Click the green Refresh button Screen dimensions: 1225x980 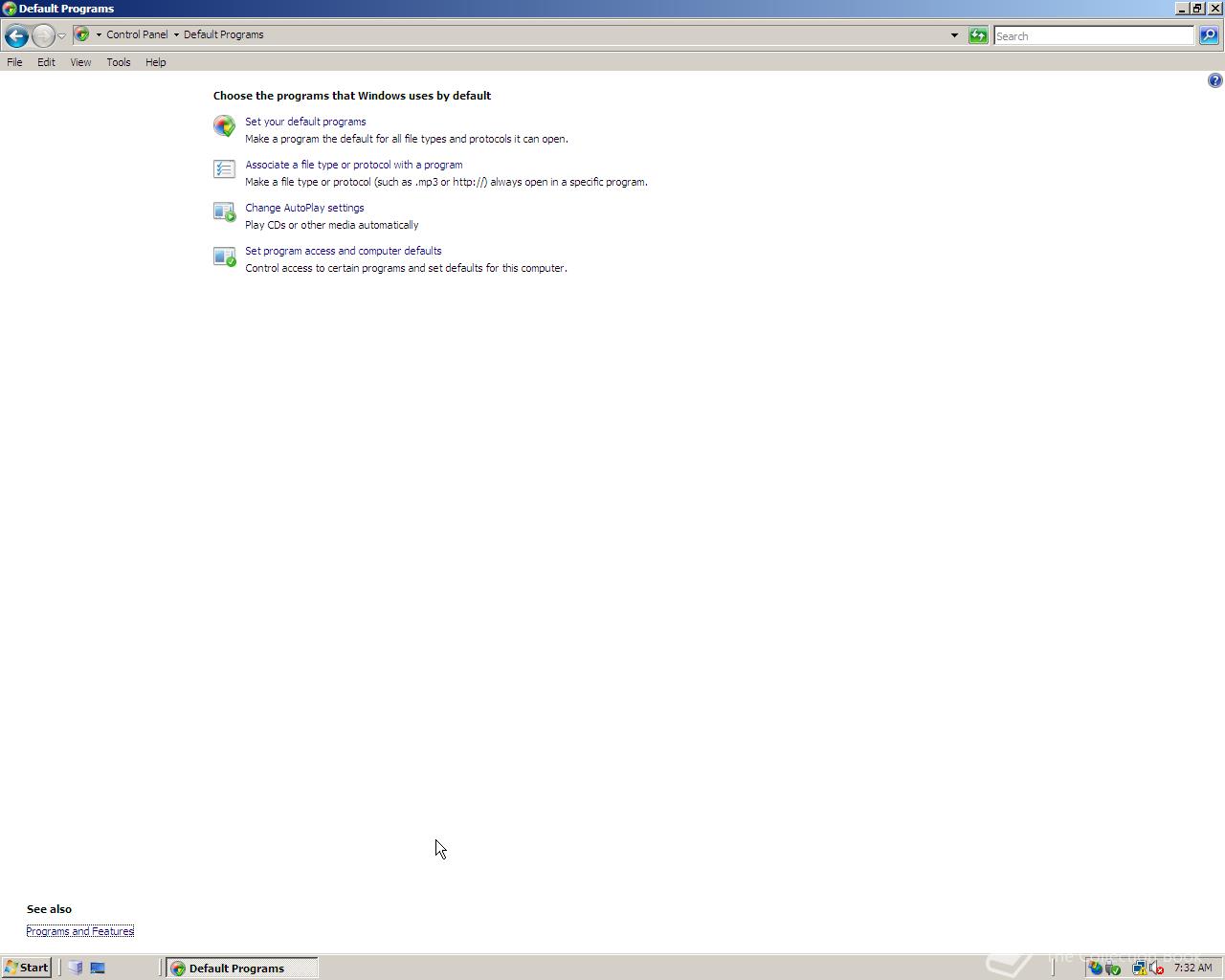pyautogui.click(x=978, y=35)
